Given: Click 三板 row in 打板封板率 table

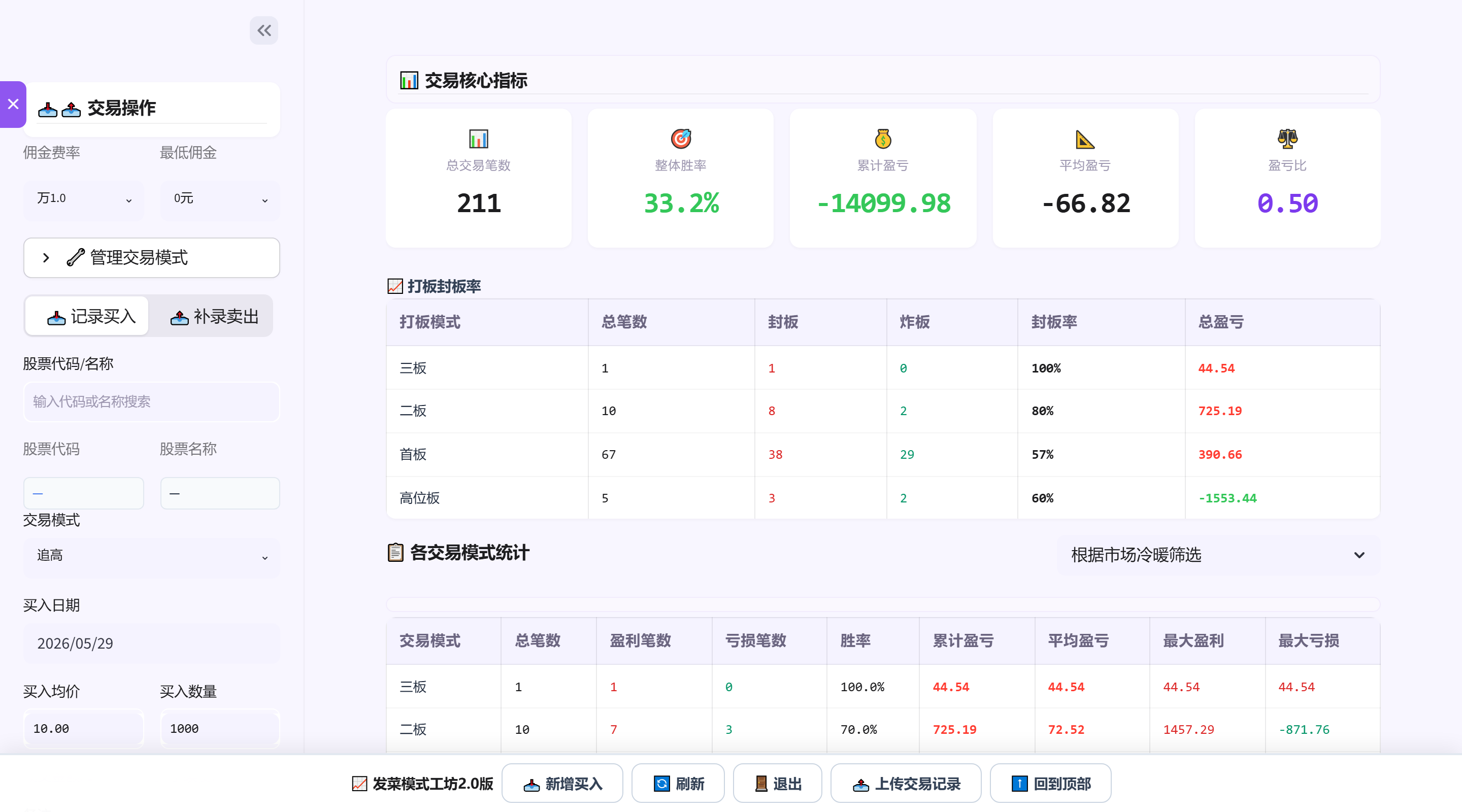Looking at the screenshot, I should coord(883,368).
